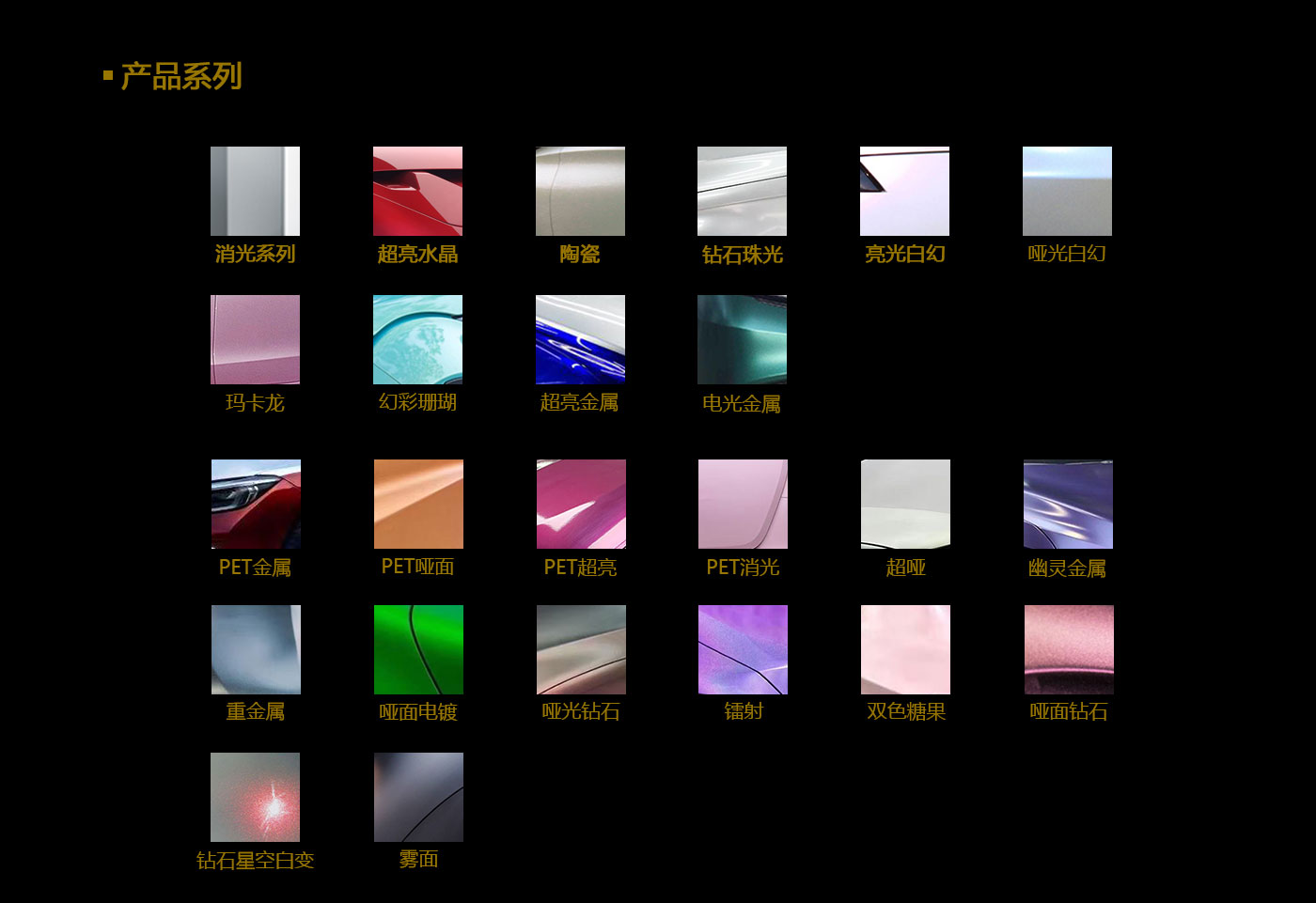Click the 重金属 caption
This screenshot has width=1316, height=903.
(256, 711)
